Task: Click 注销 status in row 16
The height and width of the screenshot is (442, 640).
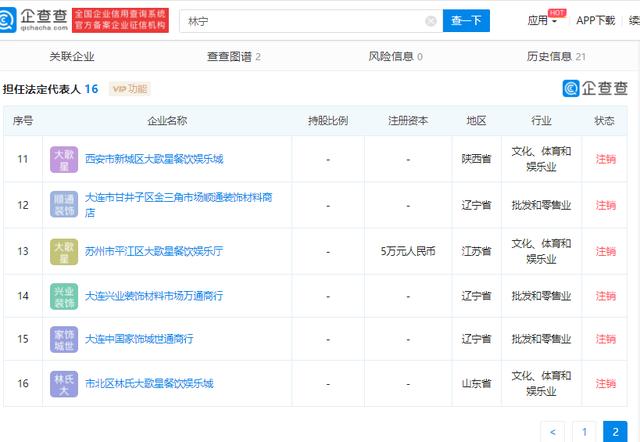Action: click(606, 383)
